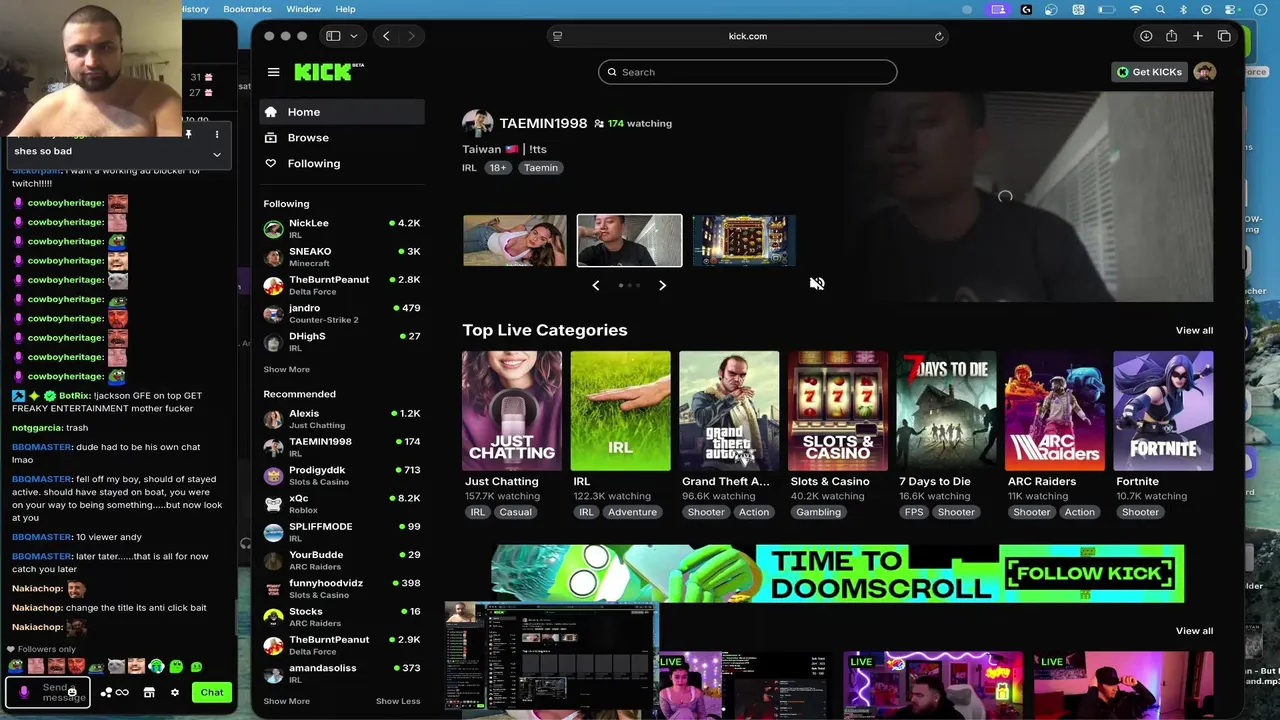Image resolution: width=1280 pixels, height=720 pixels.
Task: Click the pin icon on pinned message
Action: (188, 134)
